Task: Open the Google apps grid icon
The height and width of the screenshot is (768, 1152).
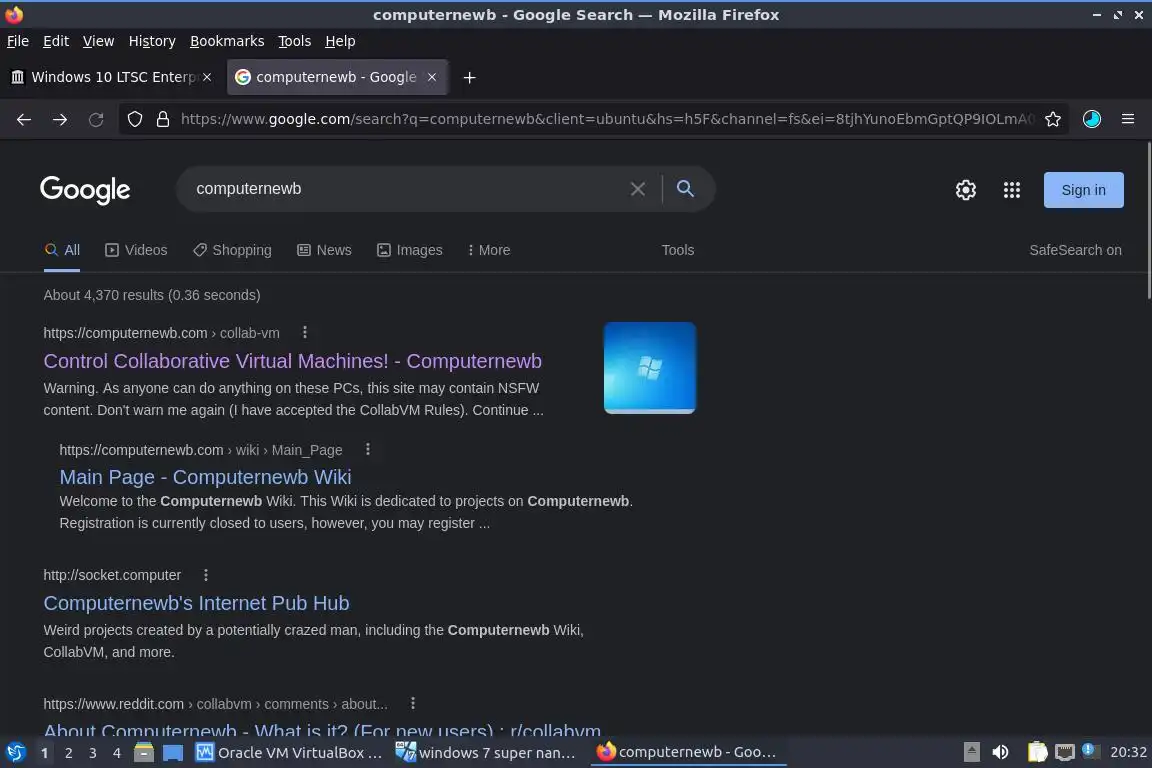Action: [x=1012, y=190]
